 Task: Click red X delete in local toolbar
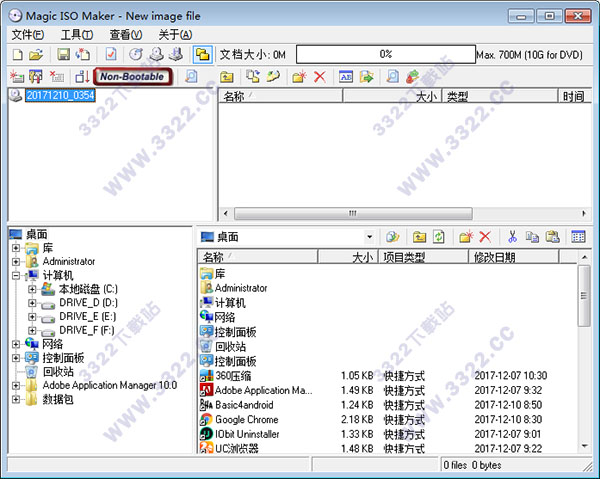click(x=485, y=237)
